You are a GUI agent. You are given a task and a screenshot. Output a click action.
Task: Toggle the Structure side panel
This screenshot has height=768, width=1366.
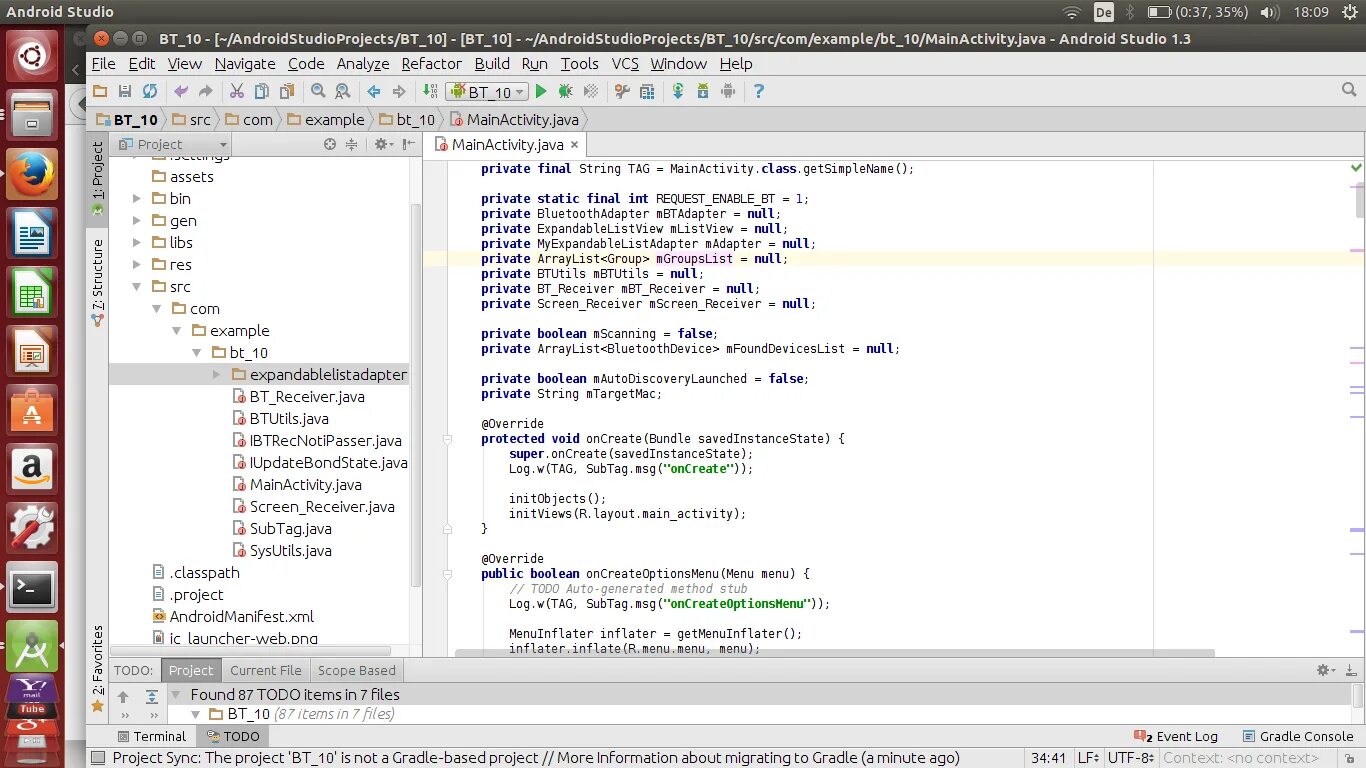(97, 283)
